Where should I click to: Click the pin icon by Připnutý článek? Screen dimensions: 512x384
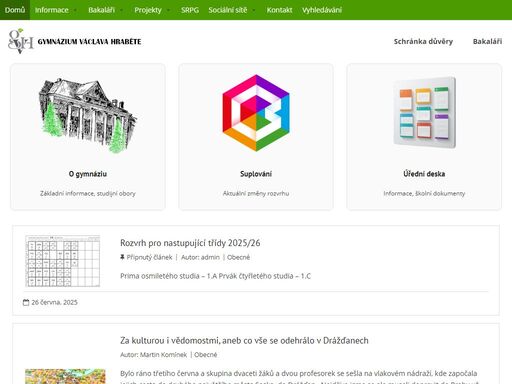point(122,257)
